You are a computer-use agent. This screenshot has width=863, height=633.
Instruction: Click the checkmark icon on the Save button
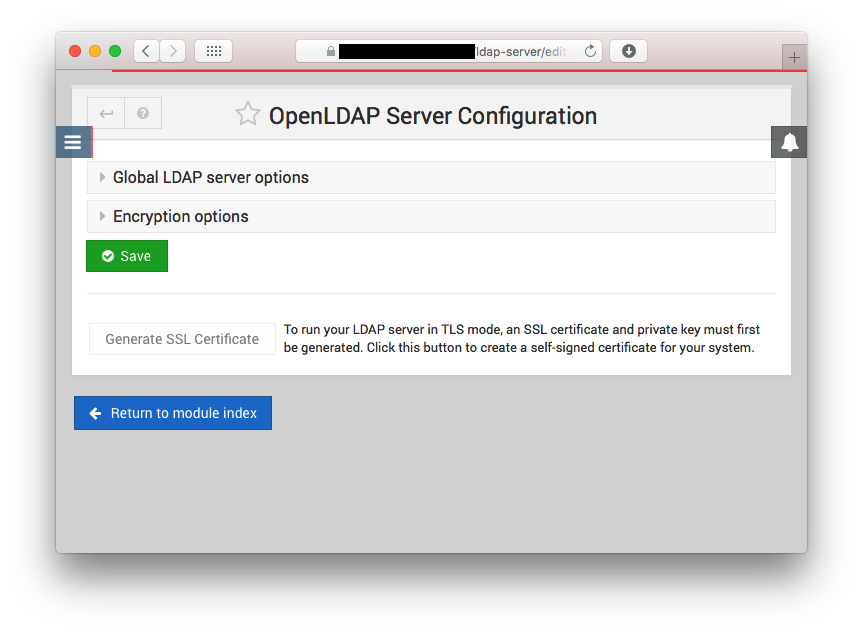click(x=108, y=255)
